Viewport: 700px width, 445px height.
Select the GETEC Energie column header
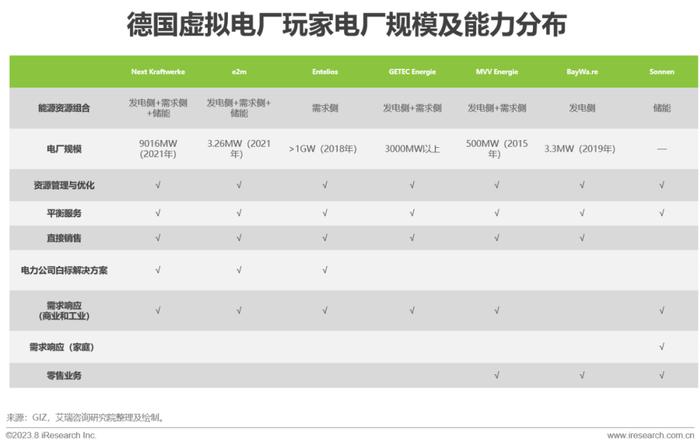point(412,71)
